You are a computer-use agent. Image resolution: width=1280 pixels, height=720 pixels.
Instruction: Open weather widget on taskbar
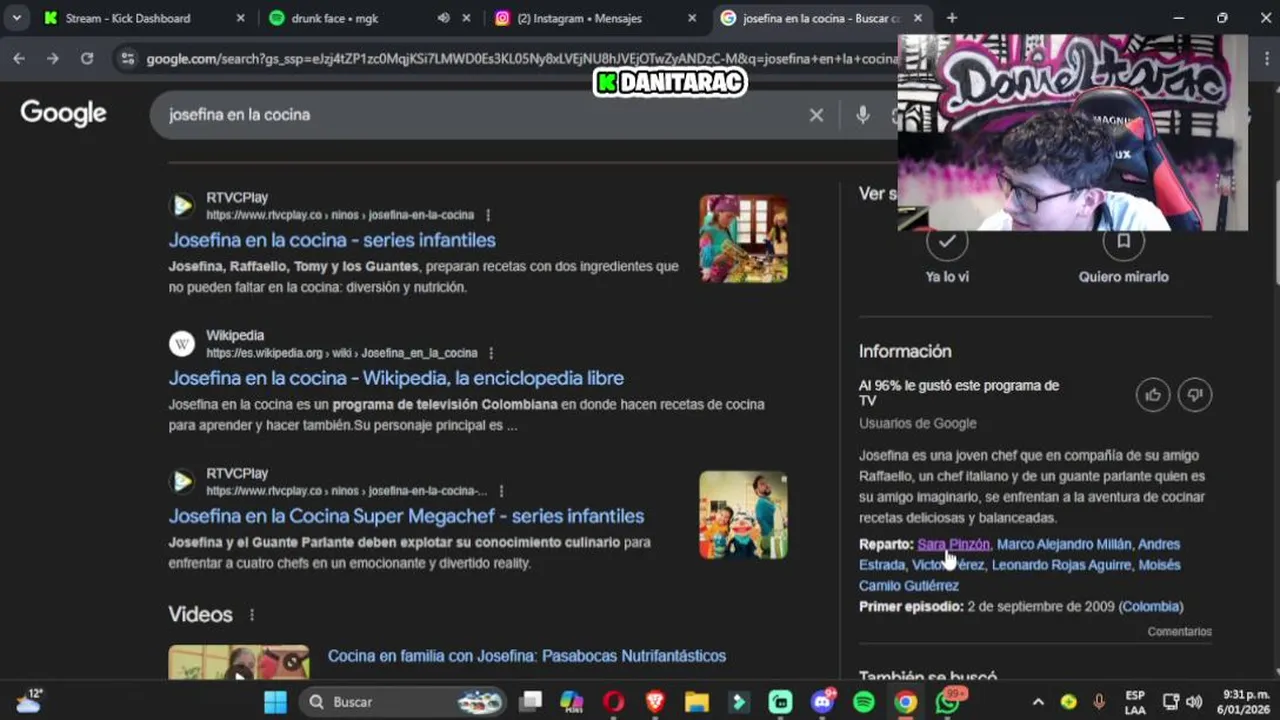(29, 701)
